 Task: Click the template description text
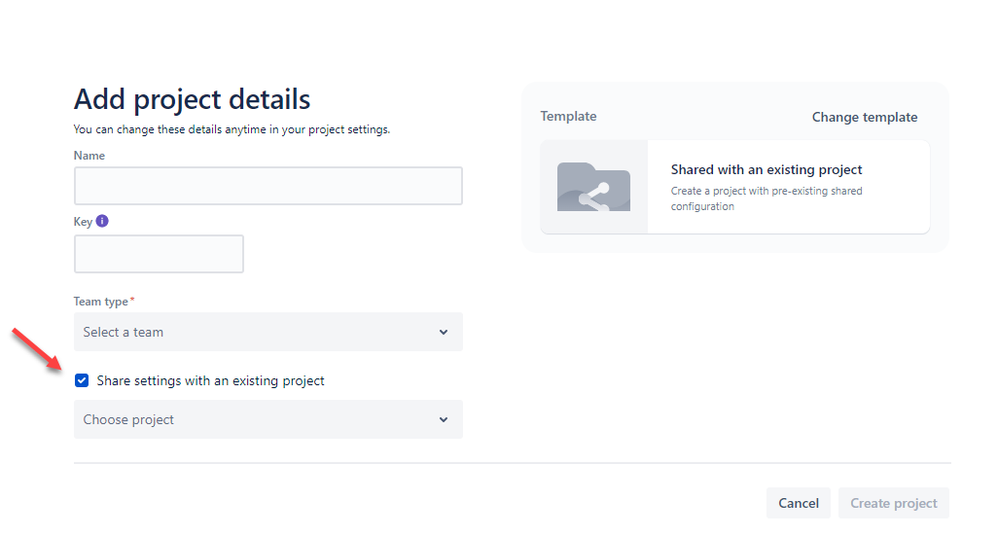pyautogui.click(x=766, y=199)
